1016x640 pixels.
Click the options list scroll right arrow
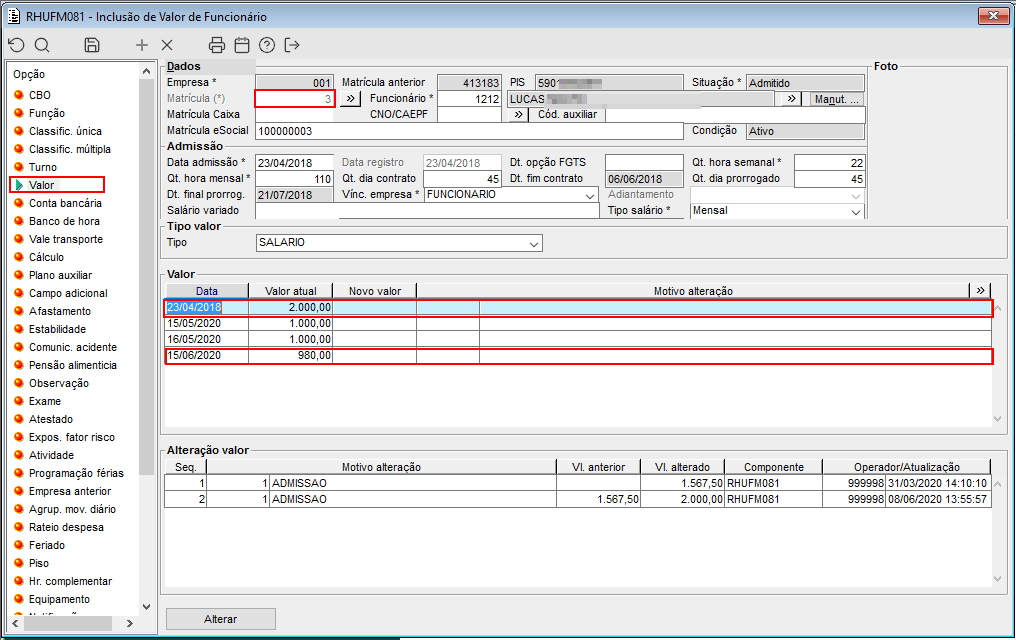[130, 623]
